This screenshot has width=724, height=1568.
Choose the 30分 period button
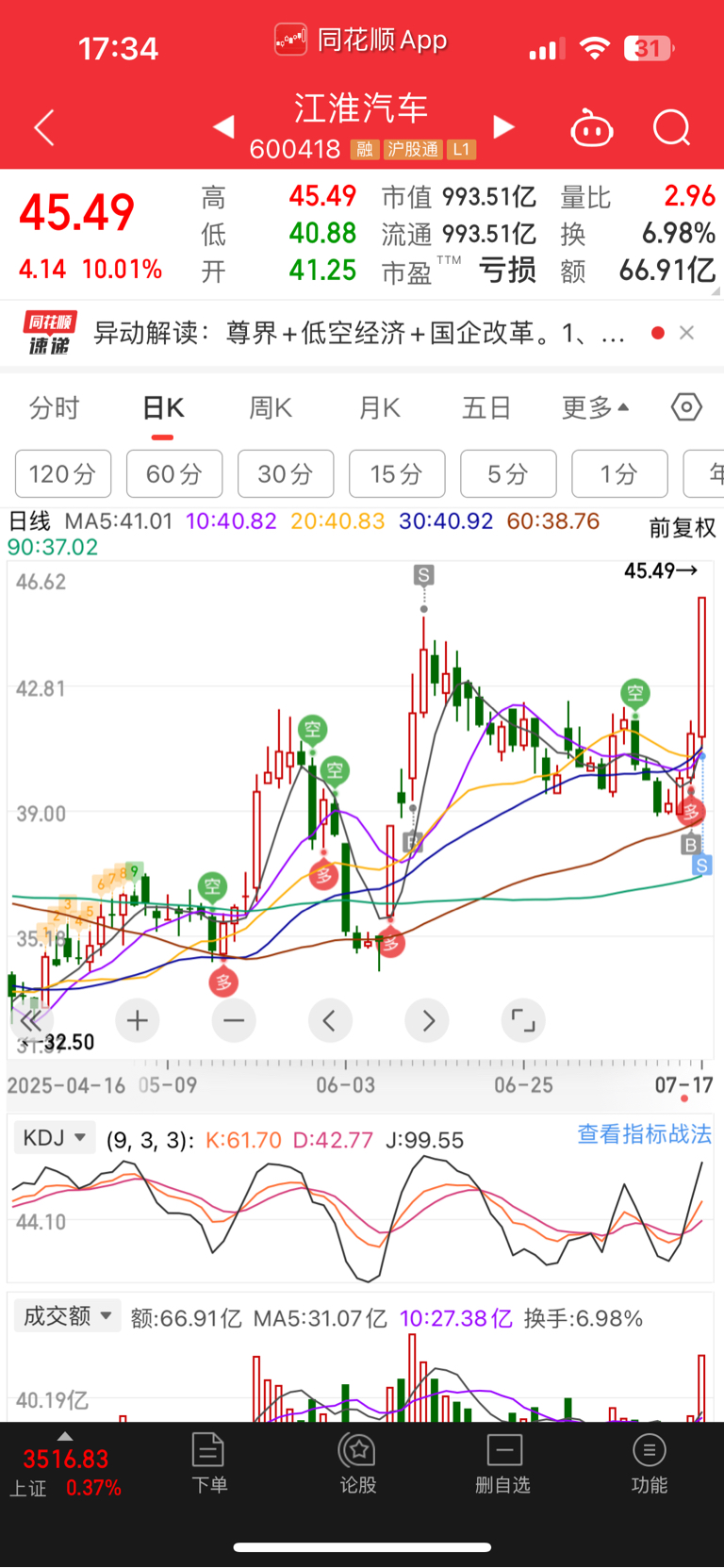286,473
